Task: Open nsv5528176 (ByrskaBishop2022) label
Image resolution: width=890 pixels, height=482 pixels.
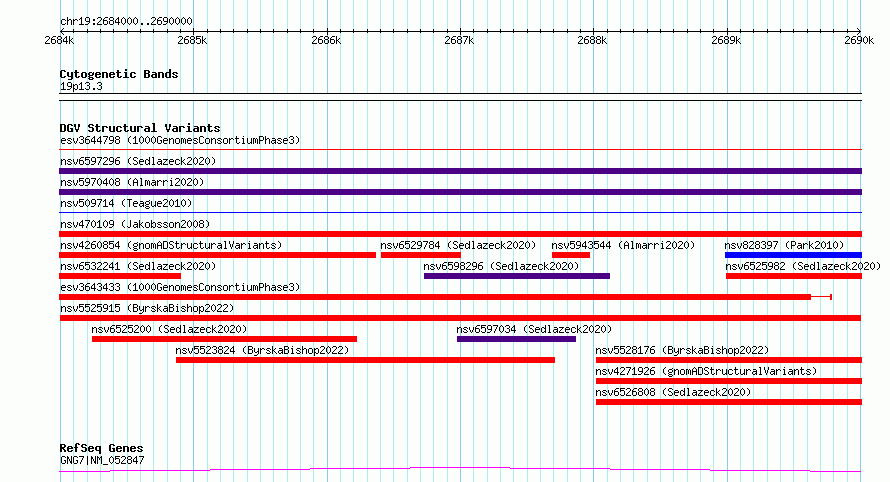Action: 682,350
